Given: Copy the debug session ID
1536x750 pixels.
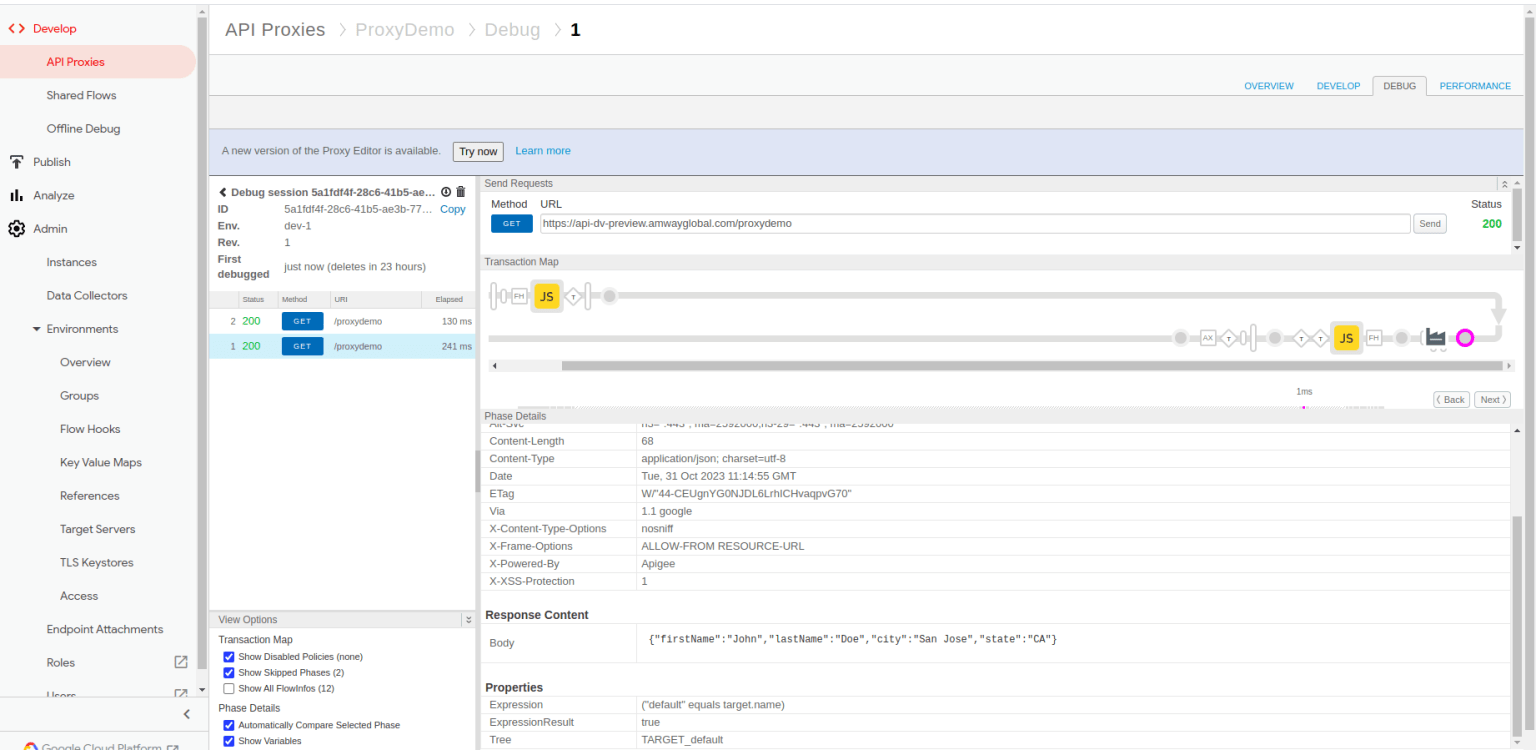Looking at the screenshot, I should [x=452, y=209].
